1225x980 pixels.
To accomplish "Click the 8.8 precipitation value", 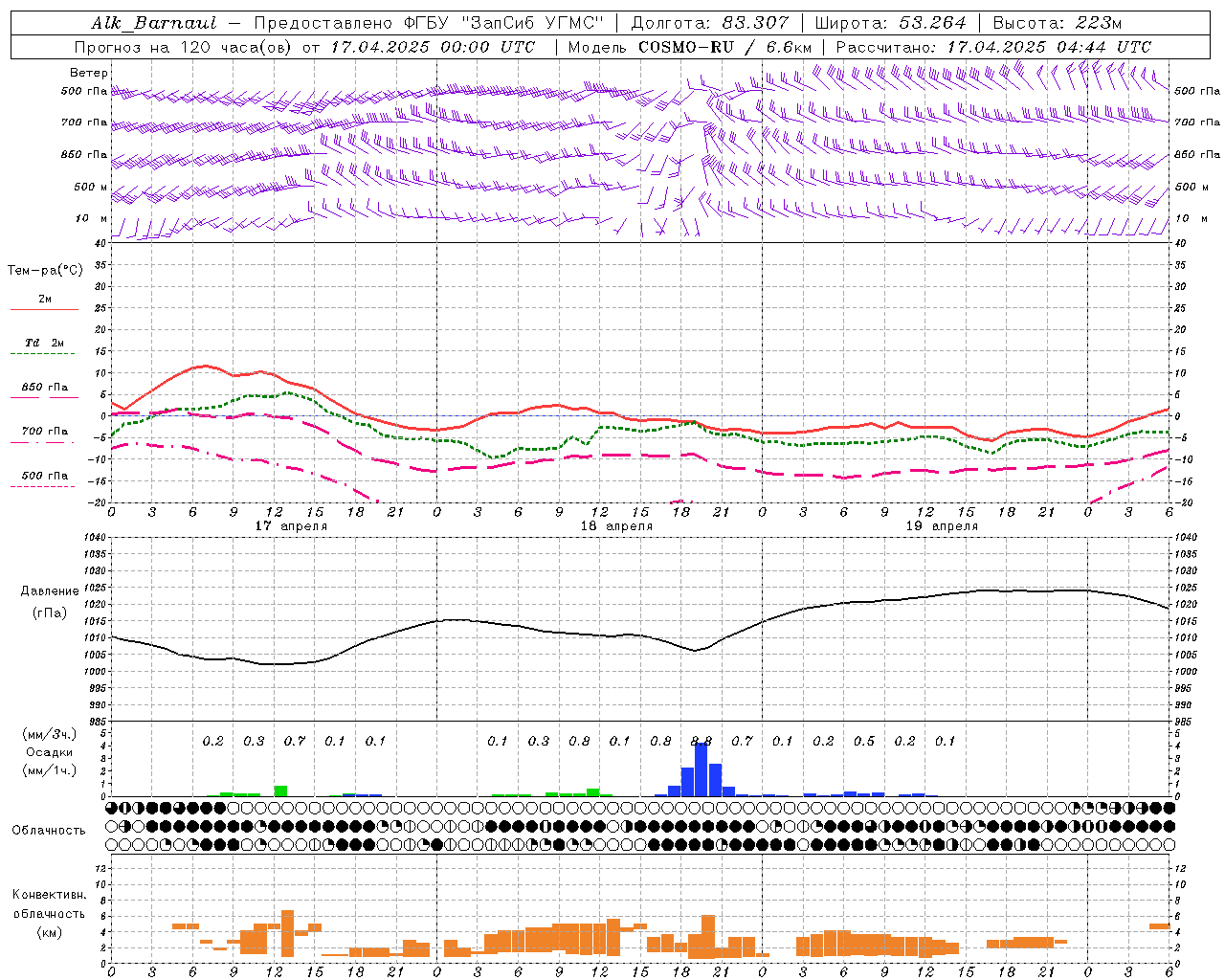I will tap(702, 741).
